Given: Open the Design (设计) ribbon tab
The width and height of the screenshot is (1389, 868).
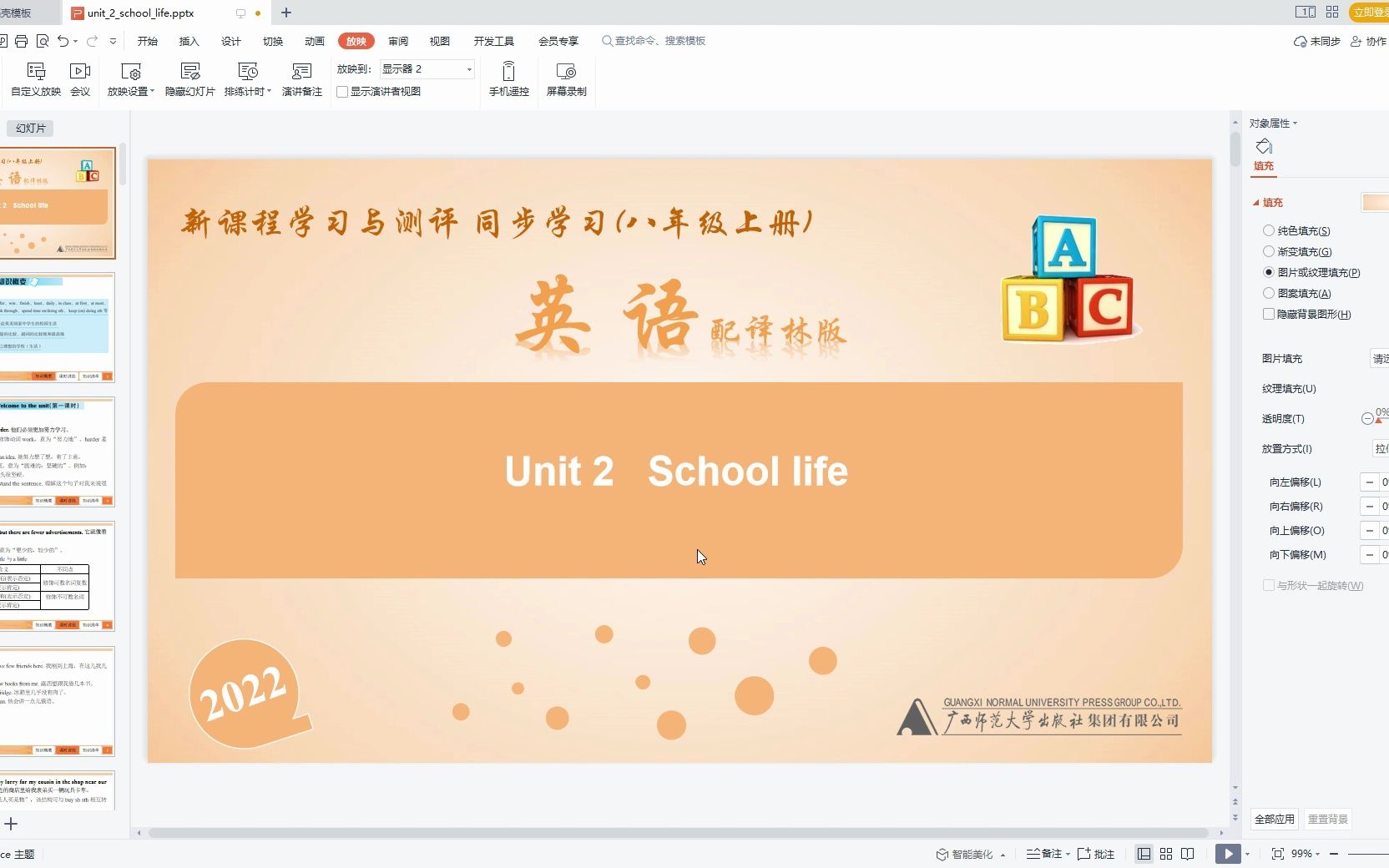Looking at the screenshot, I should click(231, 41).
